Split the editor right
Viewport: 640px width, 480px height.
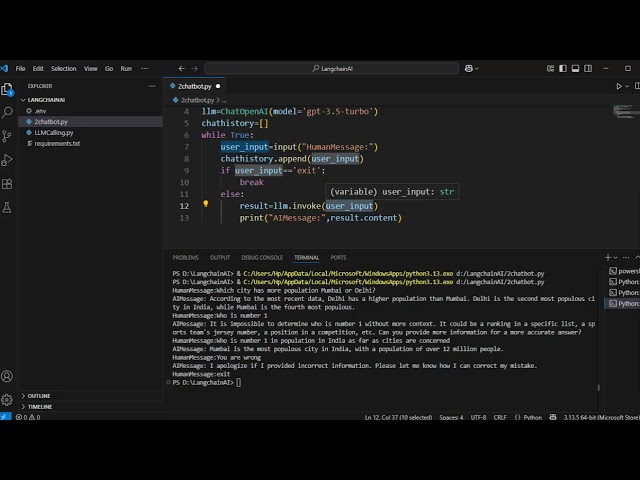(637, 86)
